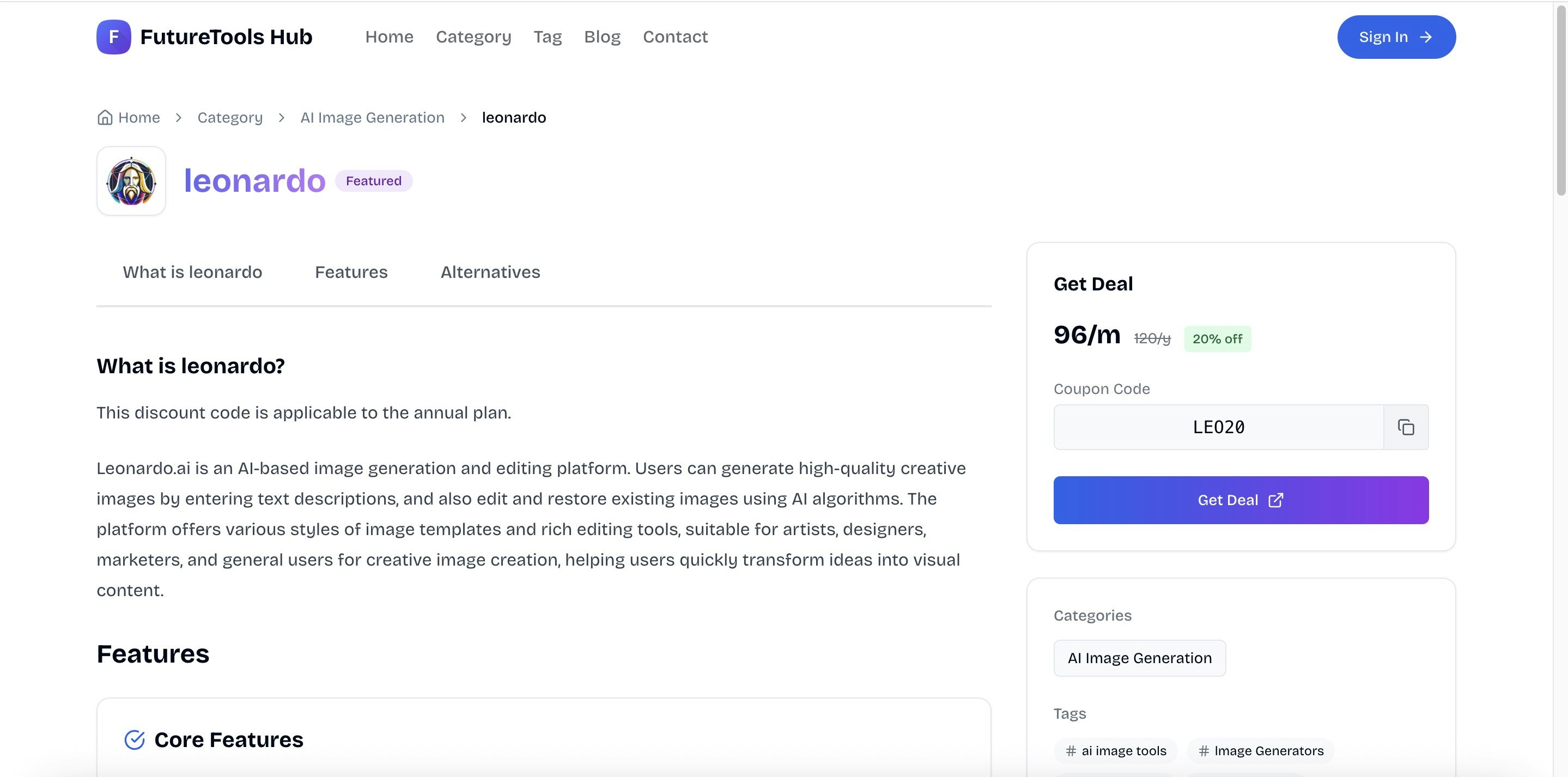Screen dimensions: 1568x777
Task: Click the purple Get Deal button
Action: click(x=1241, y=500)
